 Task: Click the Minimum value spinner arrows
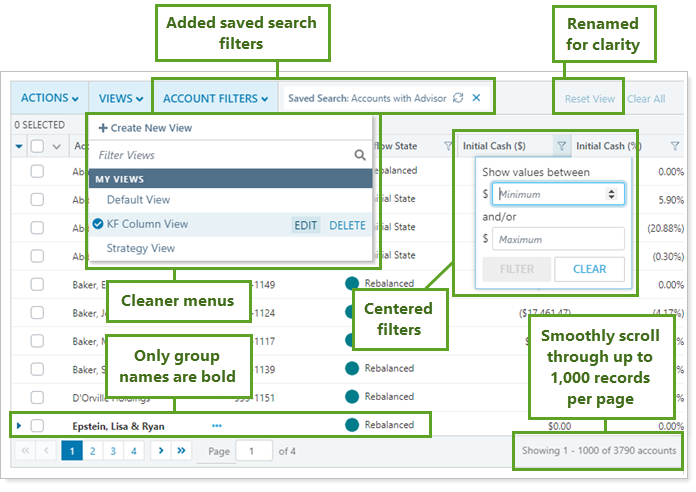pos(612,194)
